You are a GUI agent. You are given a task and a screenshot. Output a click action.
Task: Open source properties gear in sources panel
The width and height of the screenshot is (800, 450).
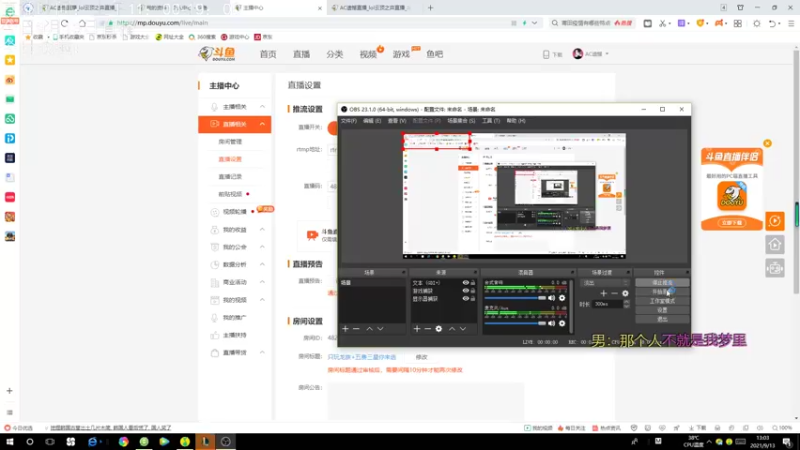(x=439, y=329)
